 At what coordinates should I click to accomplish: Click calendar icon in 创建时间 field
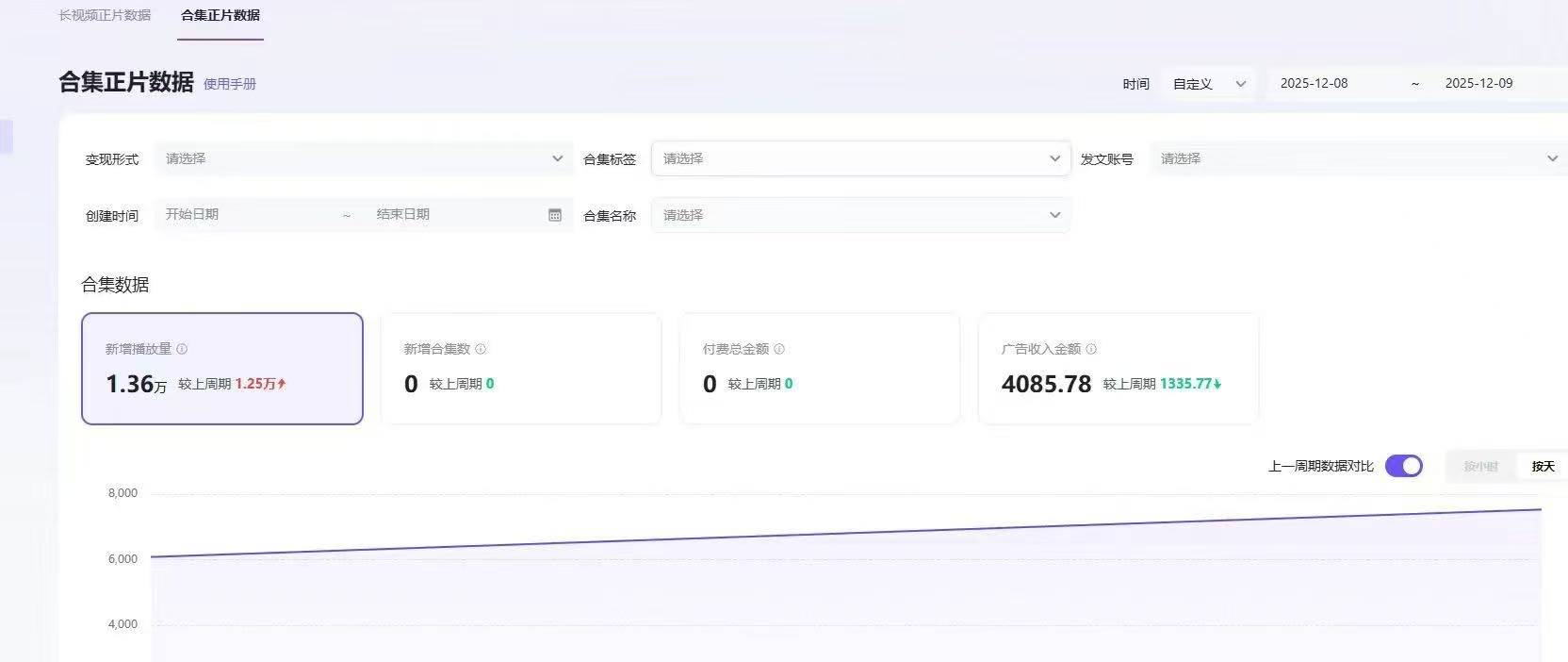pyautogui.click(x=555, y=215)
